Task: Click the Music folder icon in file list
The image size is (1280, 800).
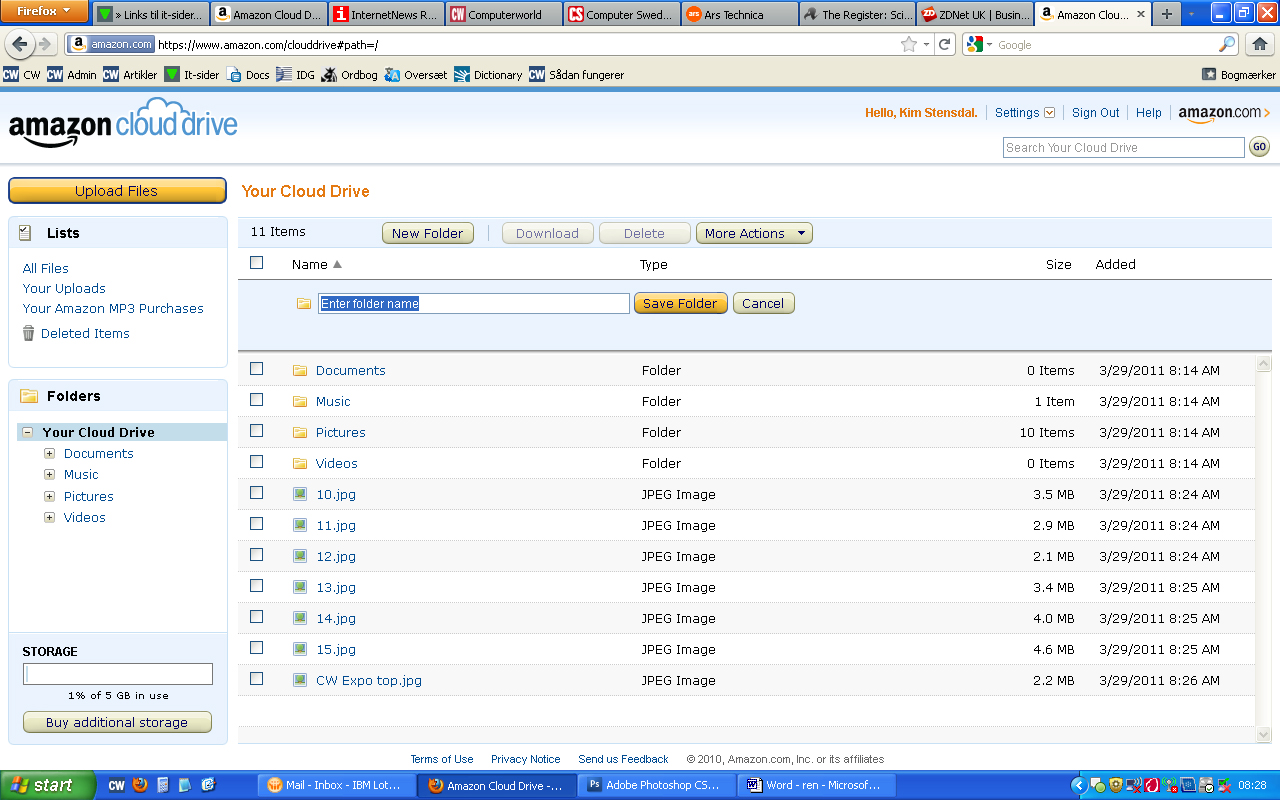Action: [x=300, y=401]
